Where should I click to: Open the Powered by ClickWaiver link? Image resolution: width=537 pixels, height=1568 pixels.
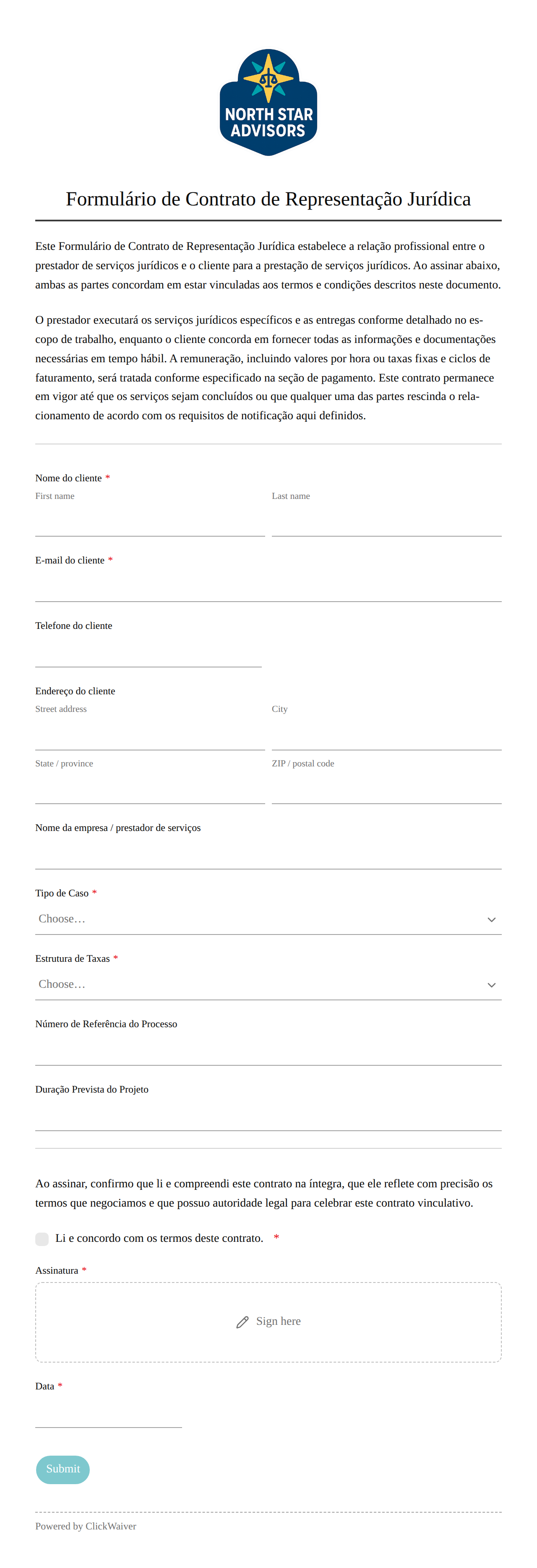coord(86,1526)
